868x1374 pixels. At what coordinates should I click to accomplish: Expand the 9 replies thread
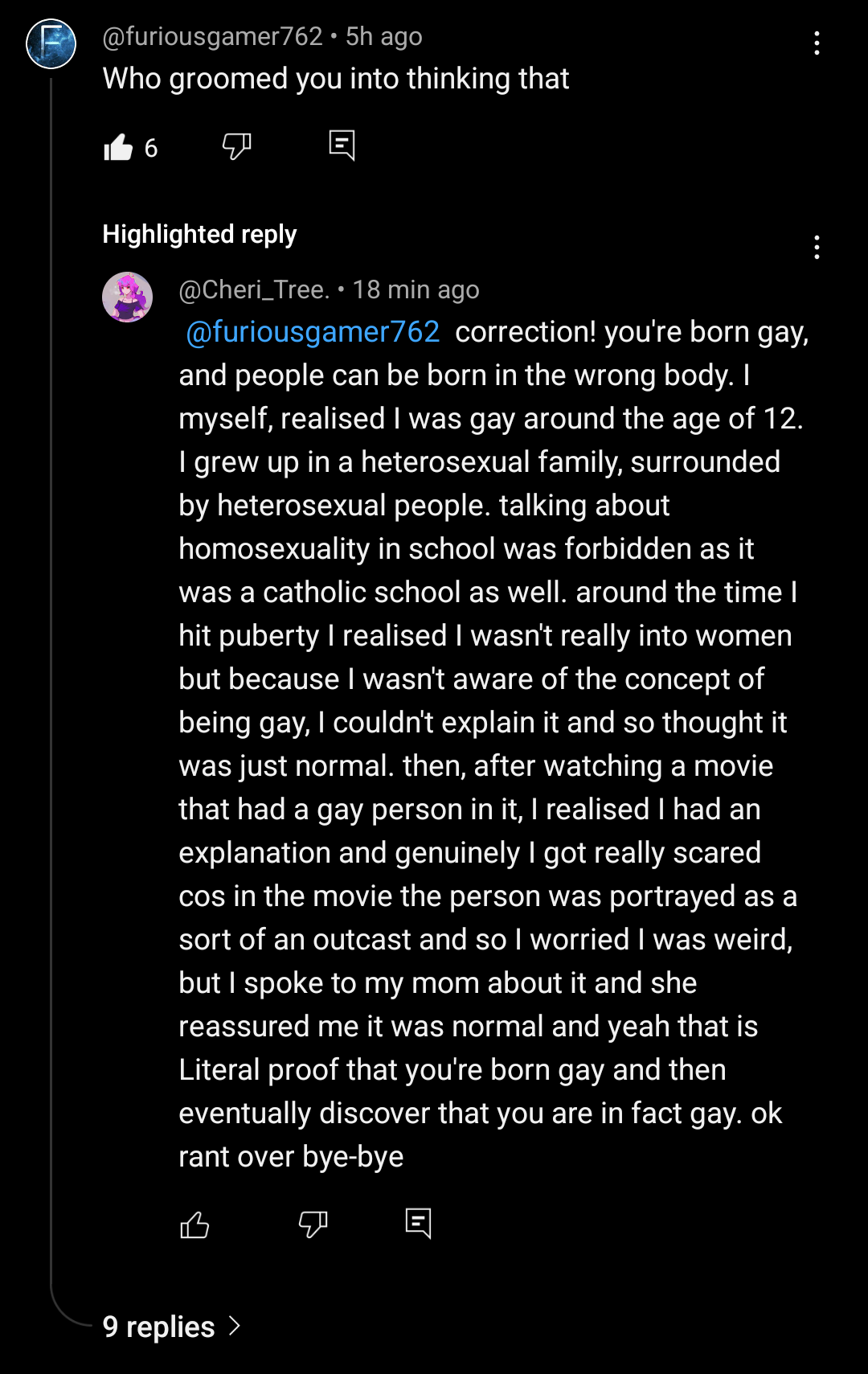click(171, 1327)
